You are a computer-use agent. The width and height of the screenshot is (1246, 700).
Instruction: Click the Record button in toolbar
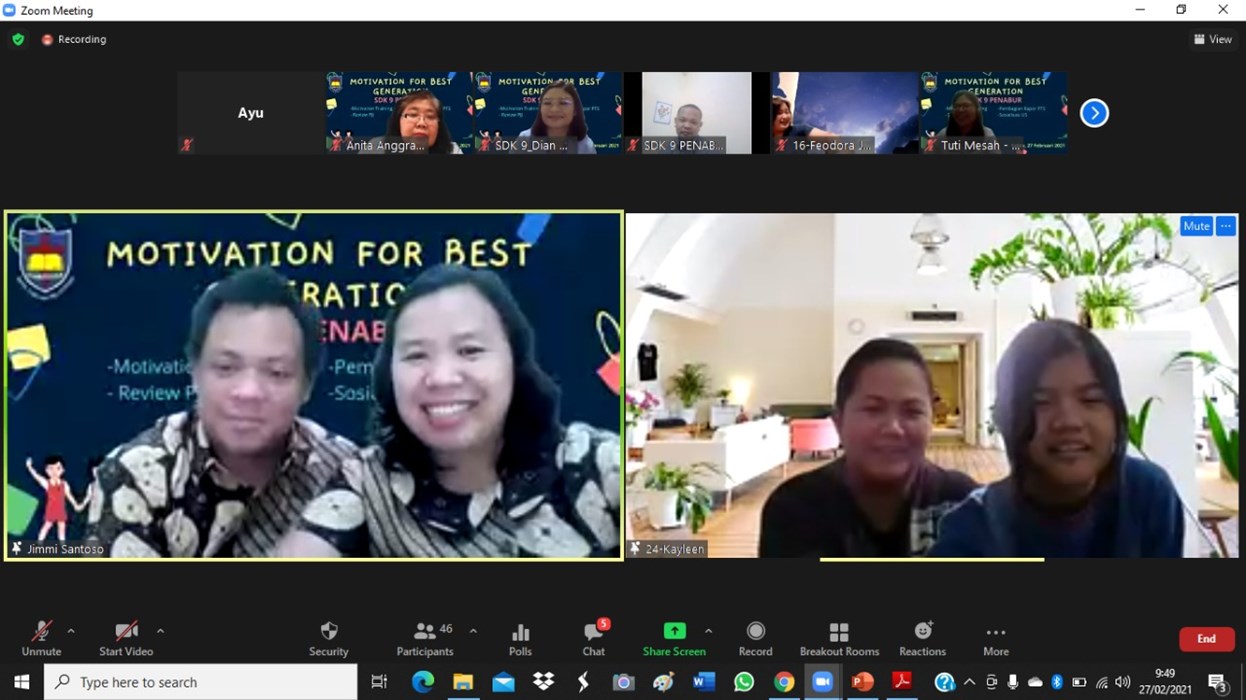756,638
